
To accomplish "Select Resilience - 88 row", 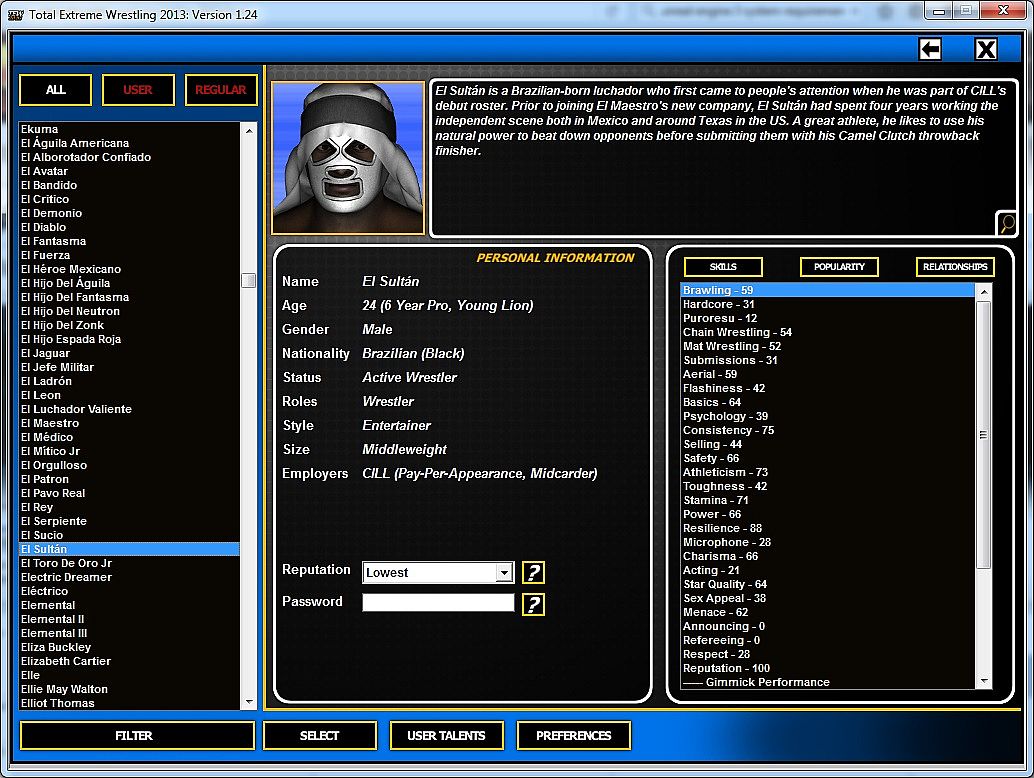I will (x=828, y=528).
